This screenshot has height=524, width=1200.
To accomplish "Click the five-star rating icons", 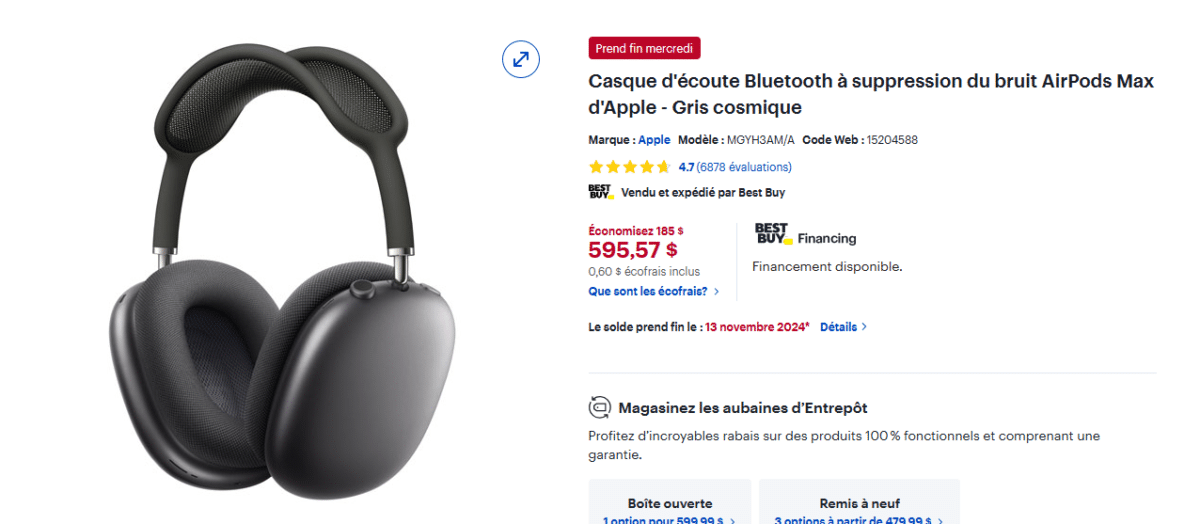I will click(x=630, y=167).
